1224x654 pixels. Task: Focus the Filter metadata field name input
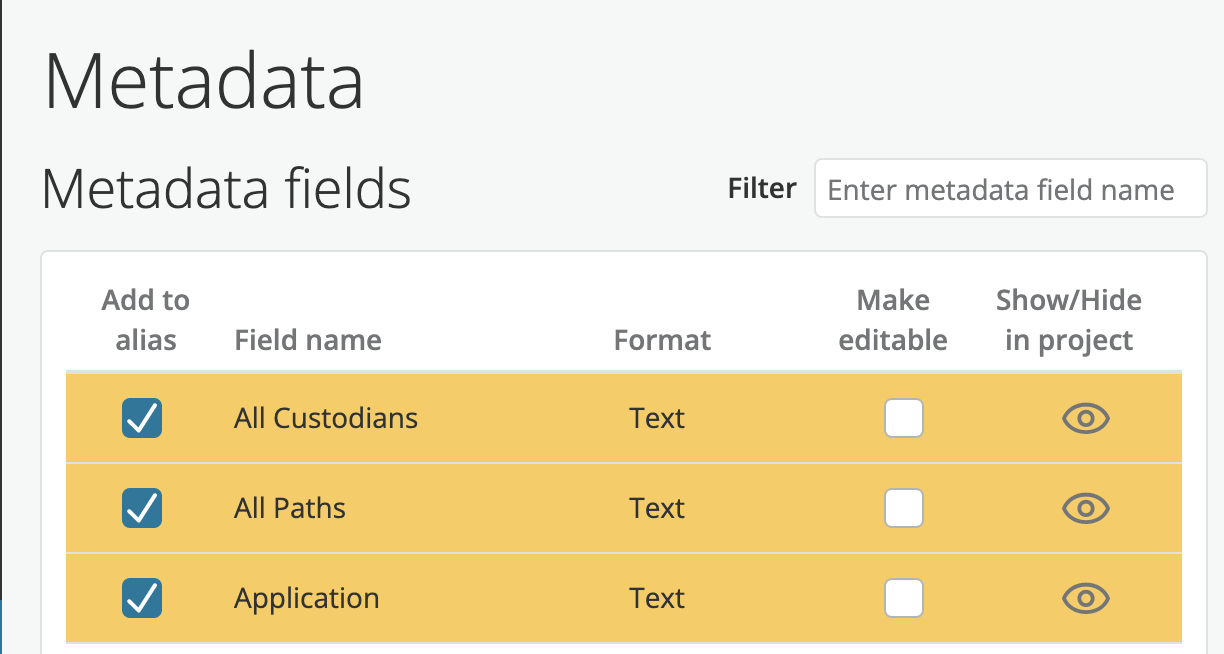coord(1011,188)
